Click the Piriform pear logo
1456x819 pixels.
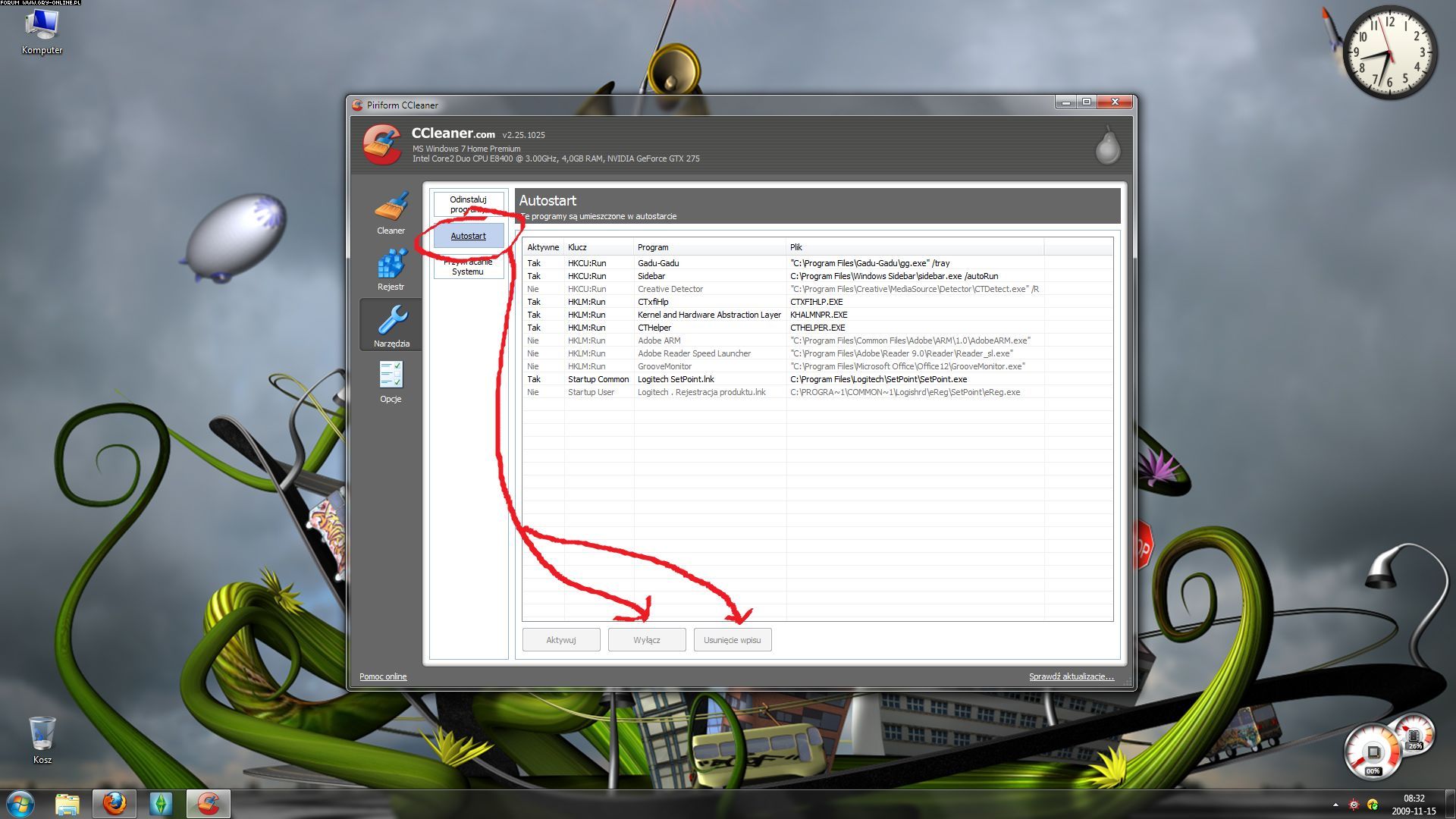(1107, 145)
